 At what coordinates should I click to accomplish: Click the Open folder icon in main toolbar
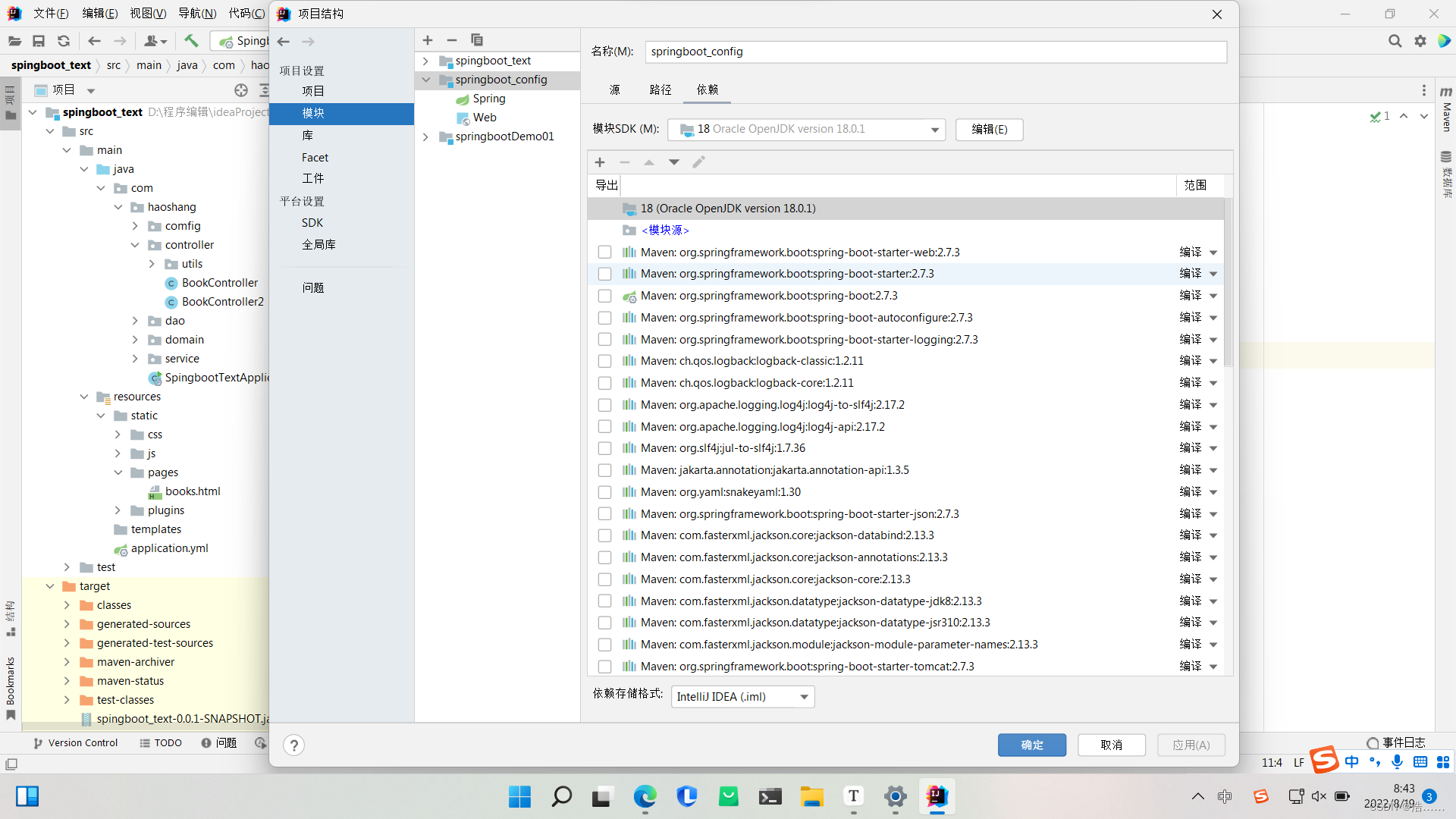(14, 41)
